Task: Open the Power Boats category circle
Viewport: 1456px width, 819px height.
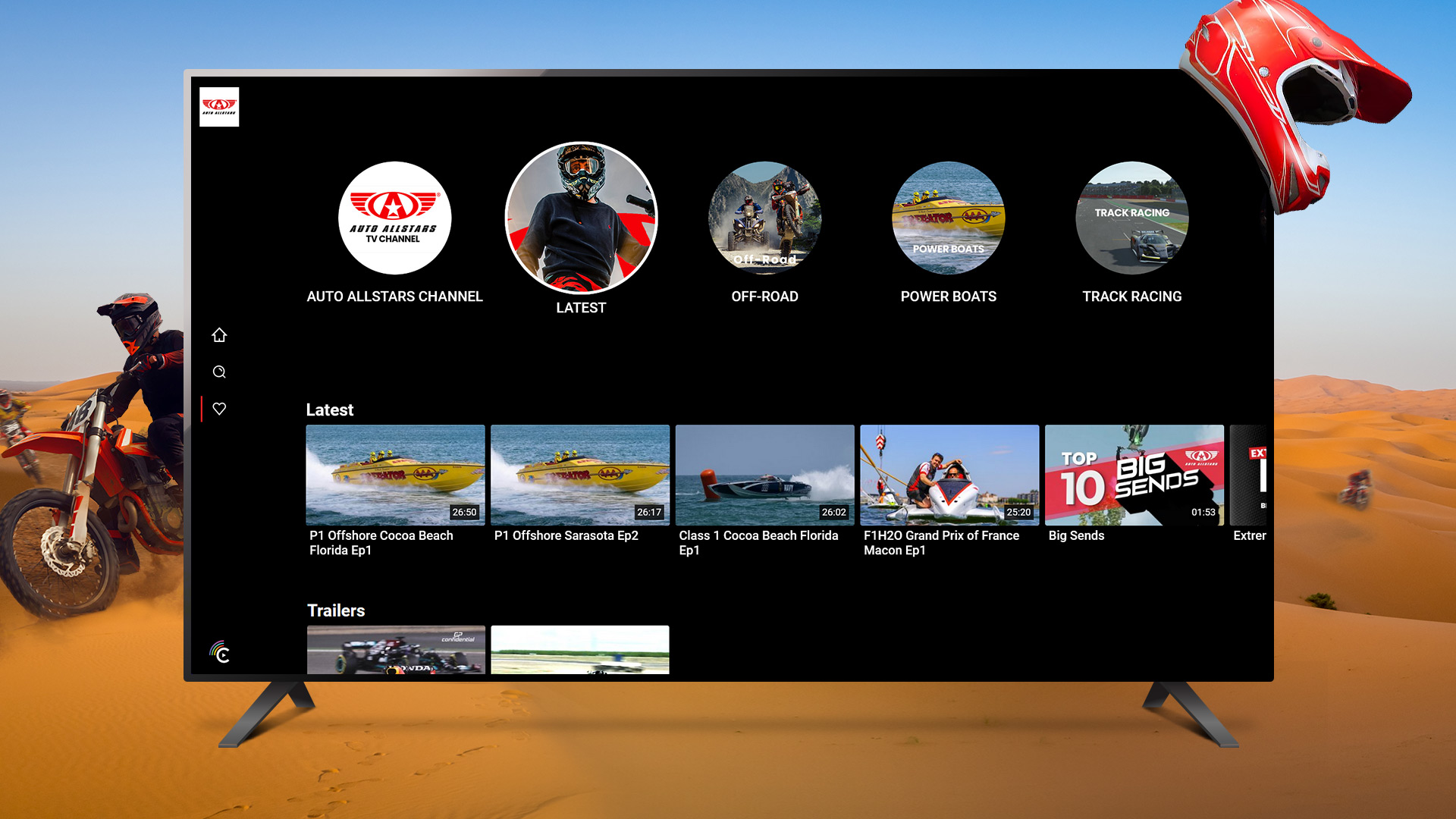Action: pyautogui.click(x=948, y=218)
